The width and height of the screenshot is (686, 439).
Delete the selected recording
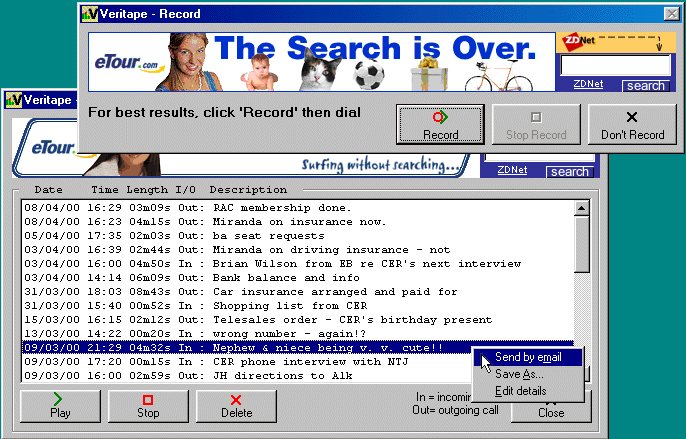coord(236,406)
